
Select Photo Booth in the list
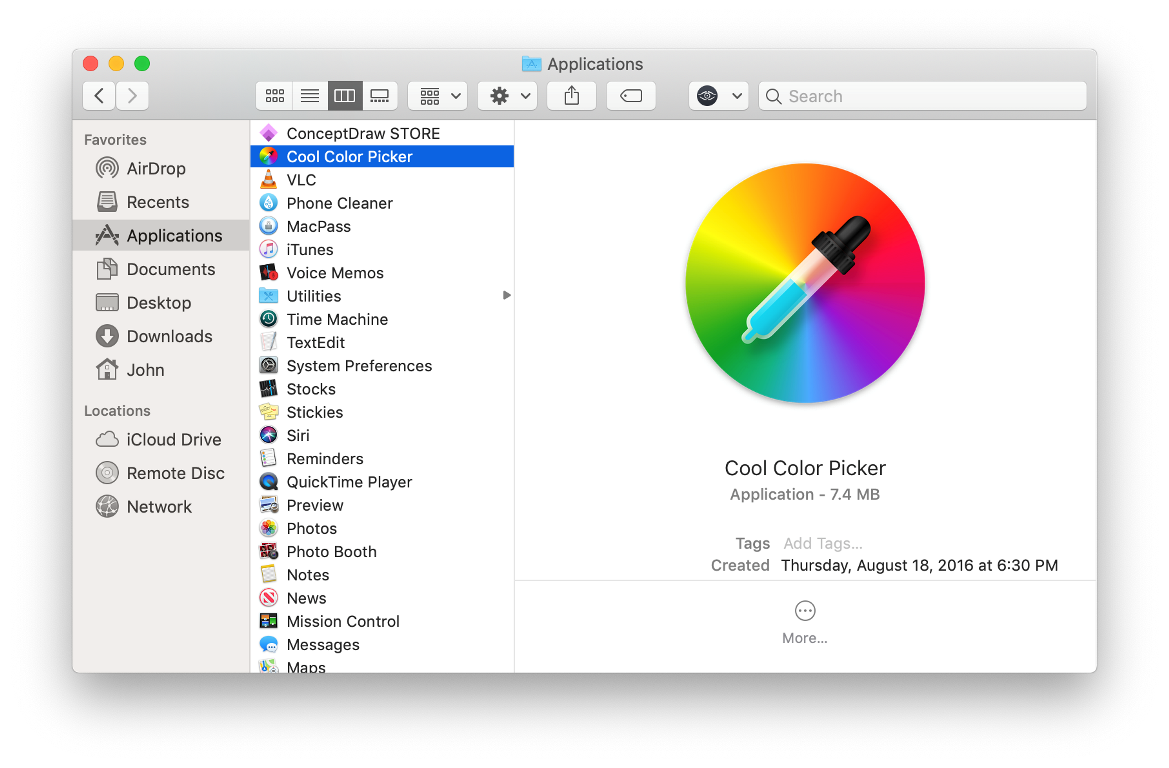point(382,552)
